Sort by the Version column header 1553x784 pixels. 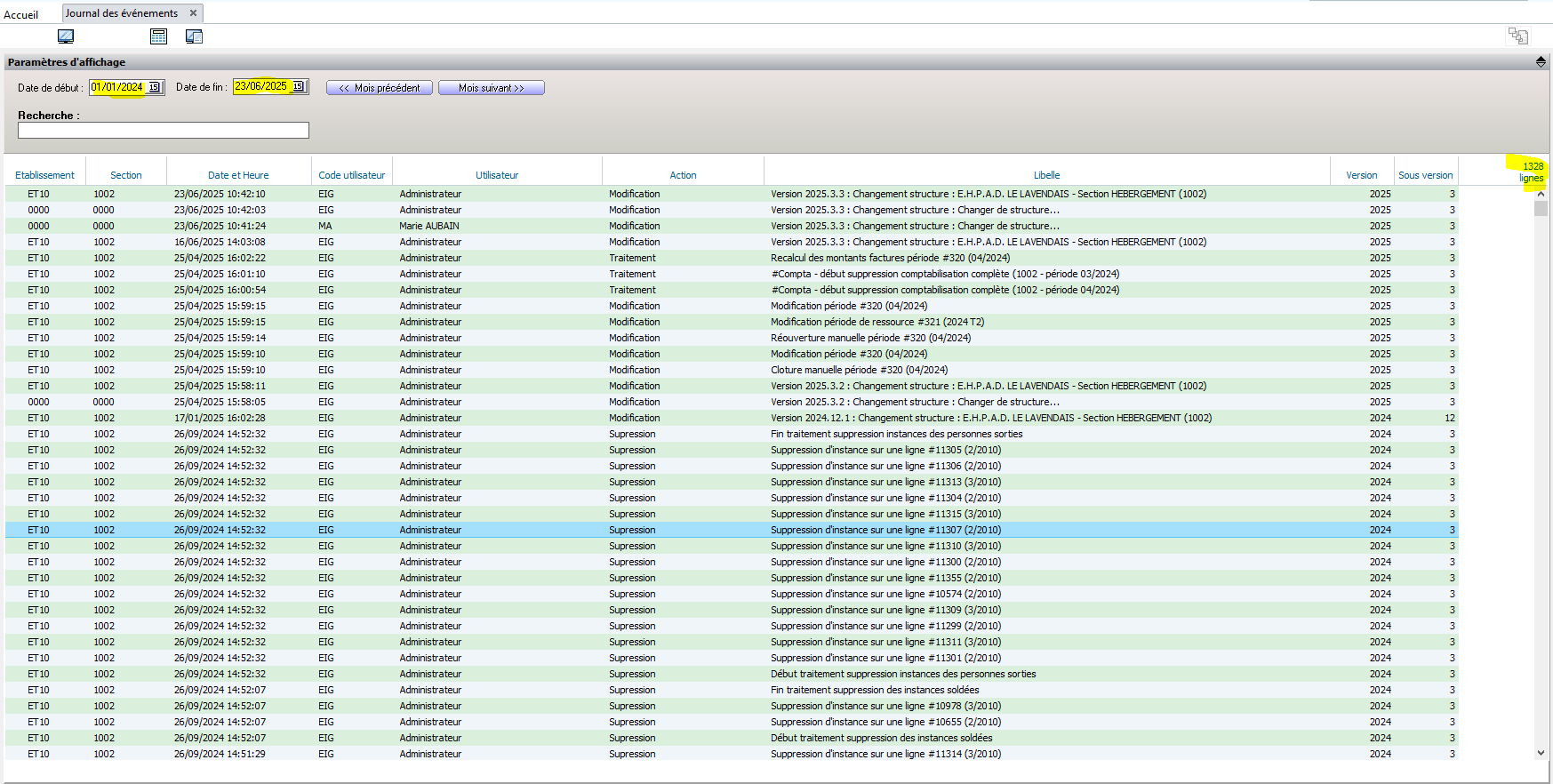click(1362, 175)
